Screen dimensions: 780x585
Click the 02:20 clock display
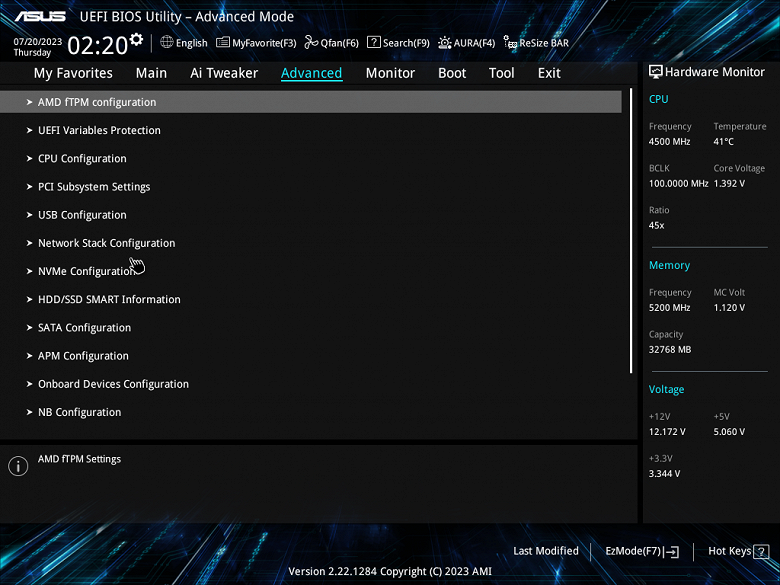[98, 46]
